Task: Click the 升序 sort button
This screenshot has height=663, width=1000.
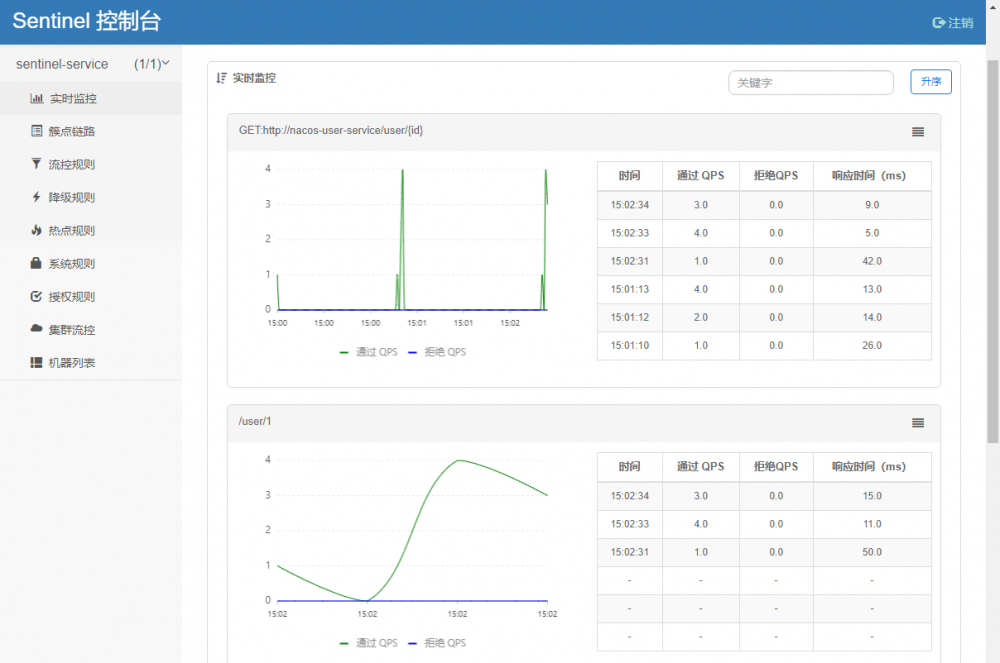Action: (x=930, y=82)
